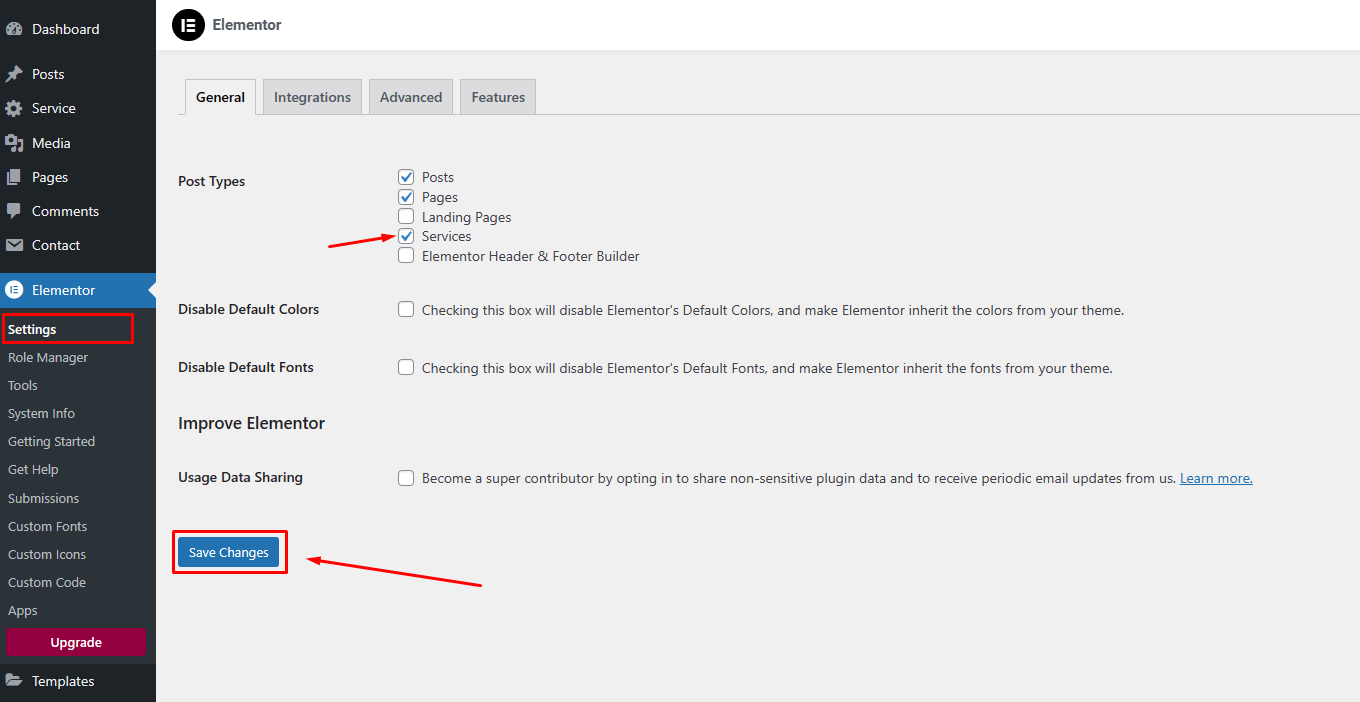
Task: Click the Comments speech bubble icon
Action: click(x=14, y=211)
